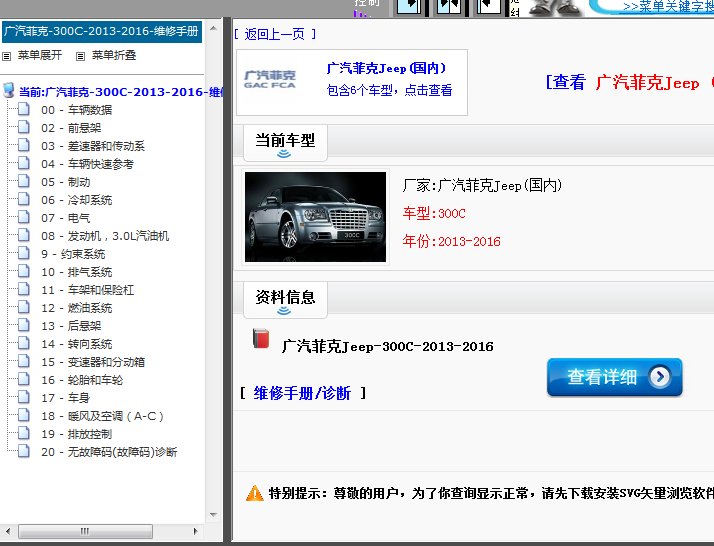714x546 pixels.
Task: Click the page icon beside 05 - 制动
Action: click(24, 181)
